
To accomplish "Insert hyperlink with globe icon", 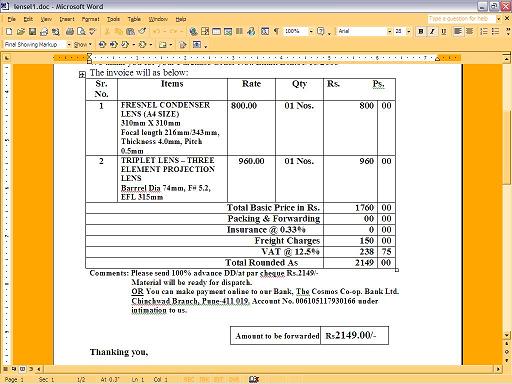I will tap(193, 31).
